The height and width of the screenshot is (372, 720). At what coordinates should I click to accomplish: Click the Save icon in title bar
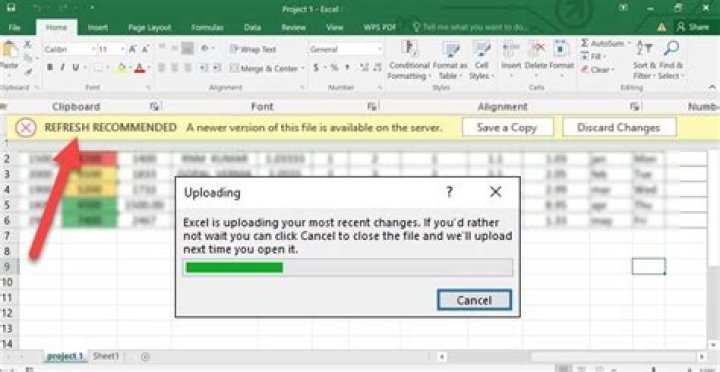[11, 8]
